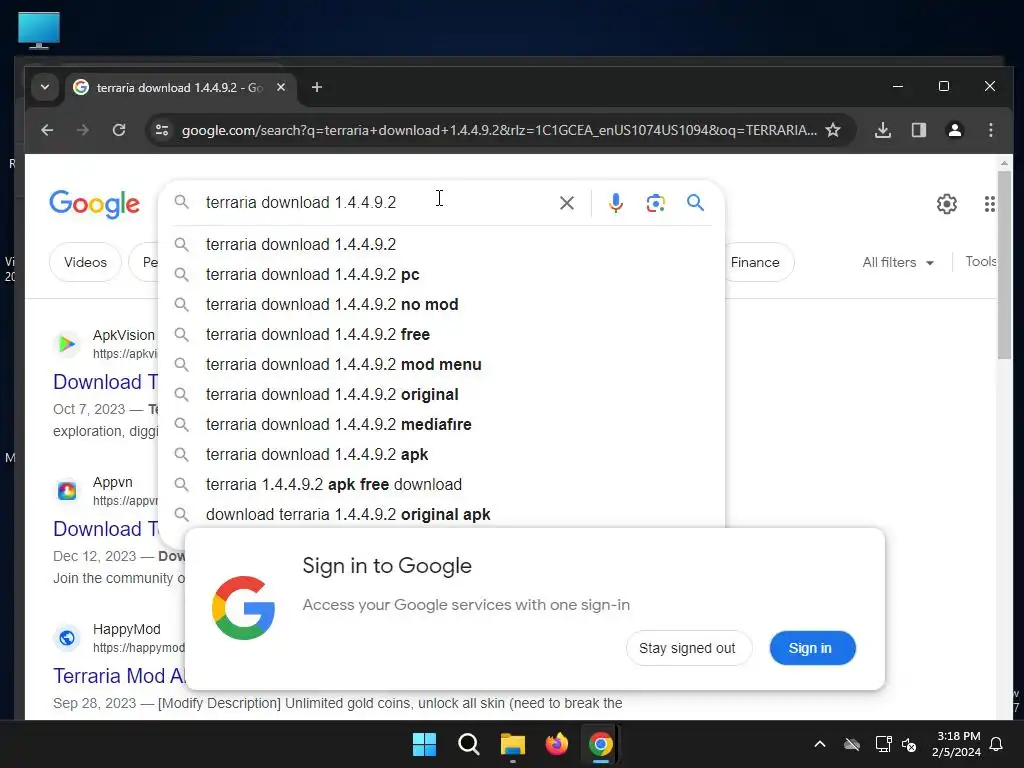Image resolution: width=1024 pixels, height=768 pixels.
Task: Click Stay signed out button
Action: [x=688, y=648]
